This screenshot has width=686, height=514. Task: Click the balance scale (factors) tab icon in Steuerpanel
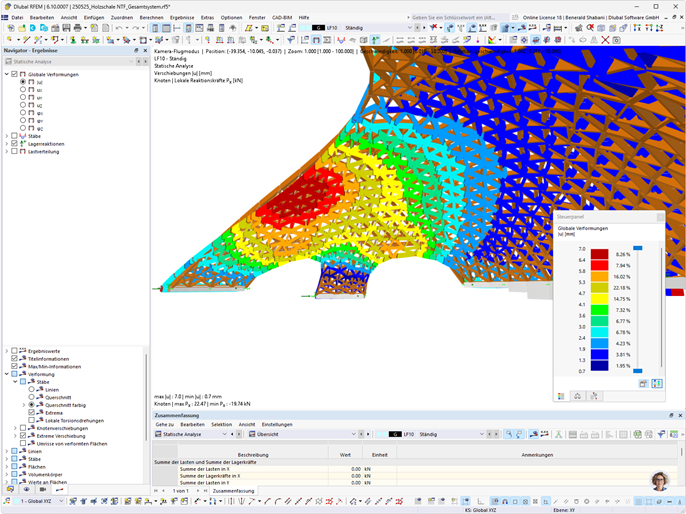click(578, 396)
